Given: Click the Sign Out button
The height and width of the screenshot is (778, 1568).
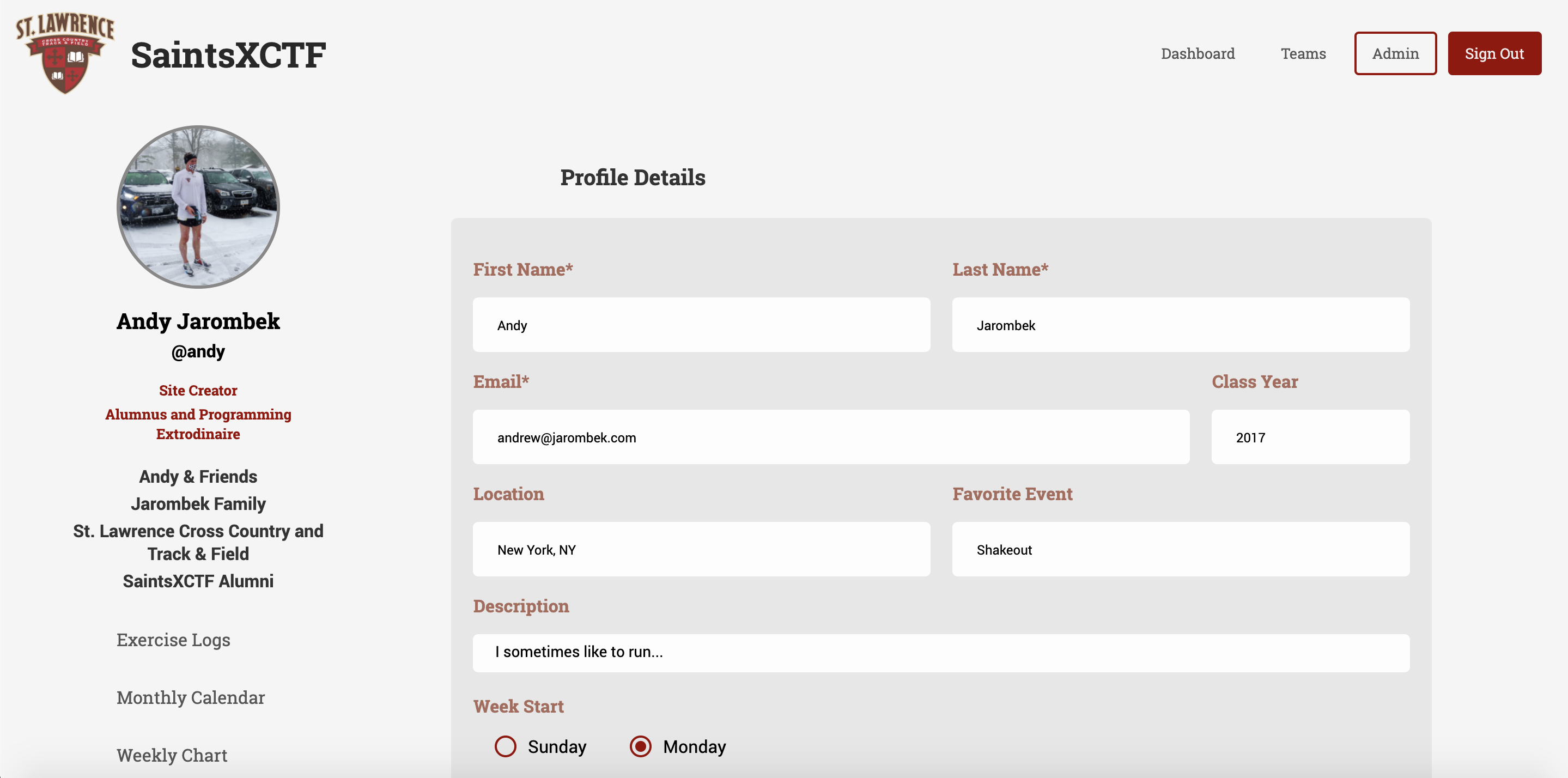Looking at the screenshot, I should (x=1494, y=53).
